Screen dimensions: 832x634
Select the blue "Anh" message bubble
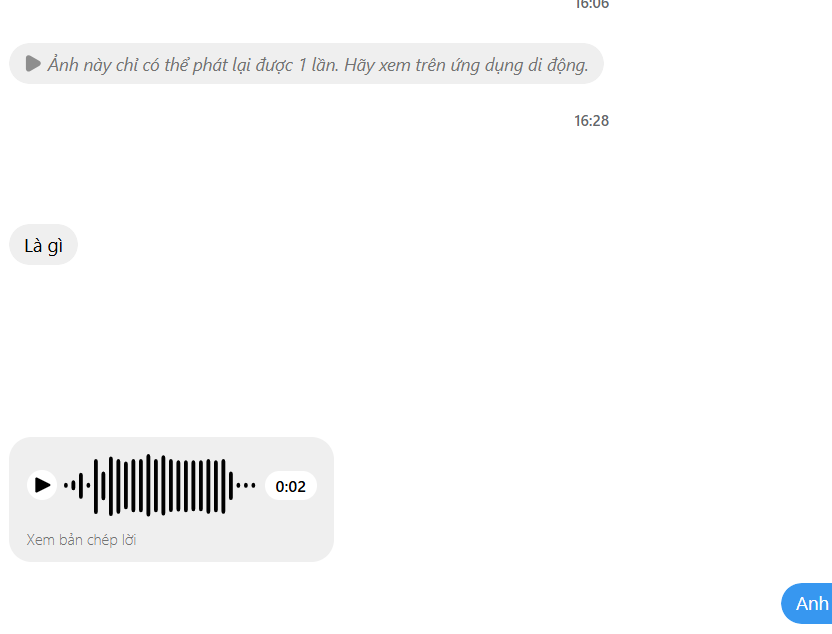[807, 603]
